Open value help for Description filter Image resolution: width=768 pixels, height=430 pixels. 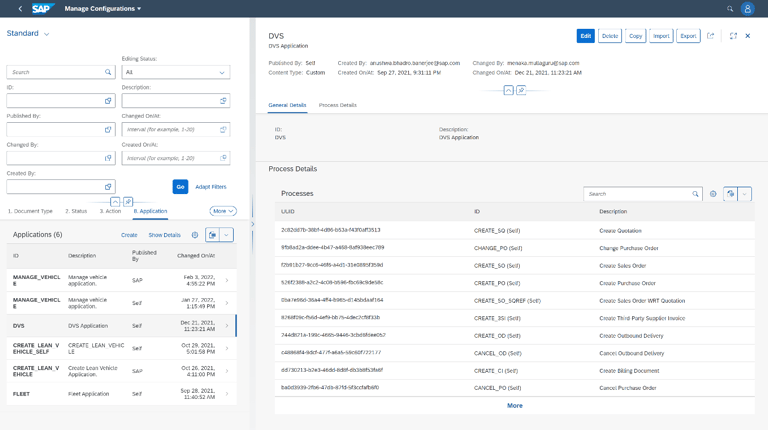[x=223, y=101]
